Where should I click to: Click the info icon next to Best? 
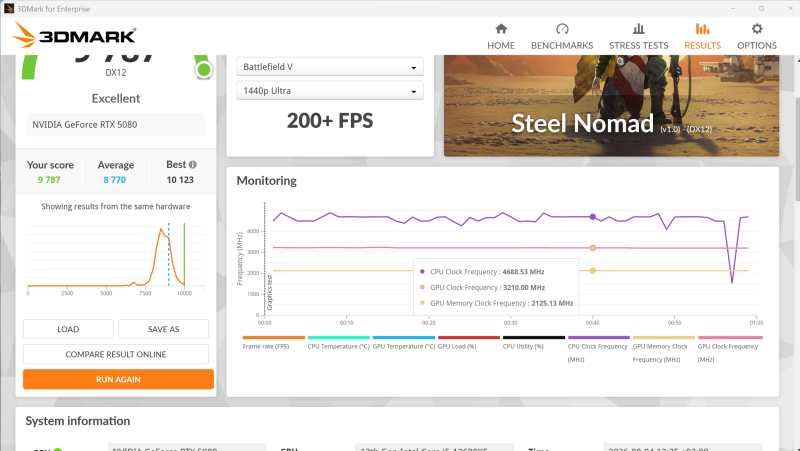click(192, 165)
